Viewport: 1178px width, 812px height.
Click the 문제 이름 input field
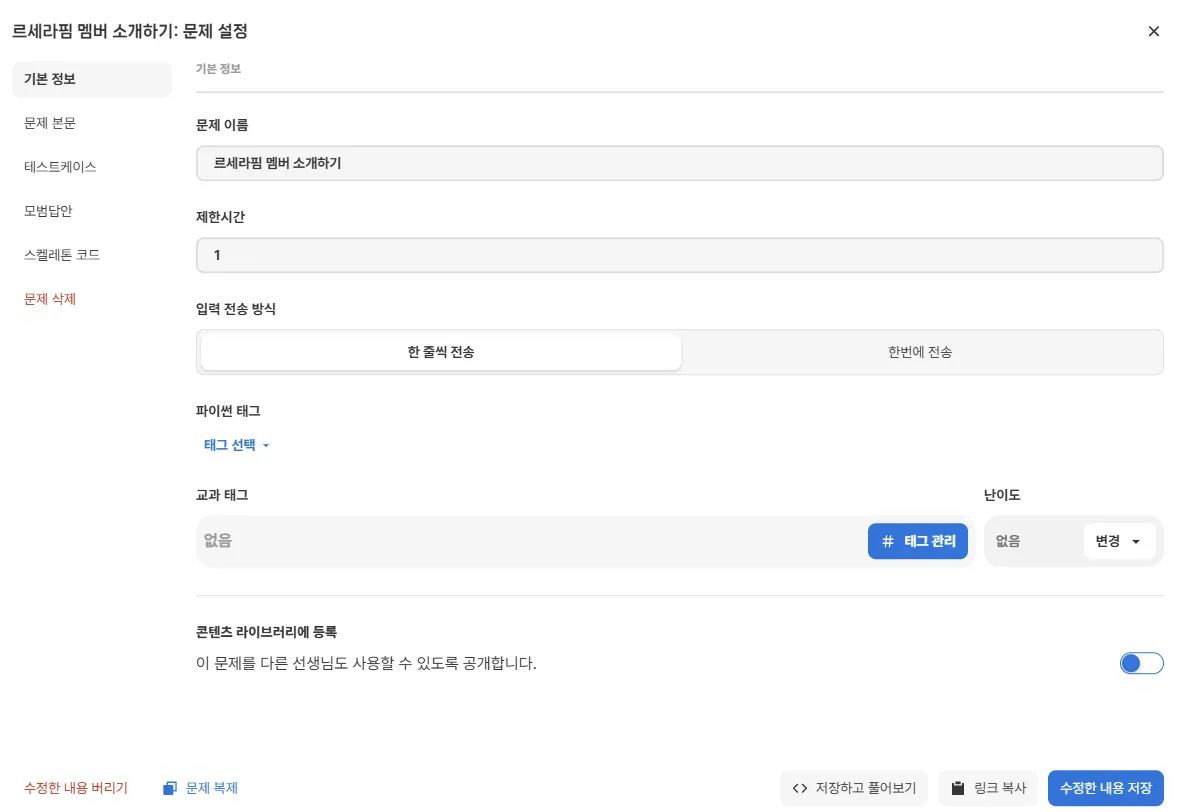point(679,163)
